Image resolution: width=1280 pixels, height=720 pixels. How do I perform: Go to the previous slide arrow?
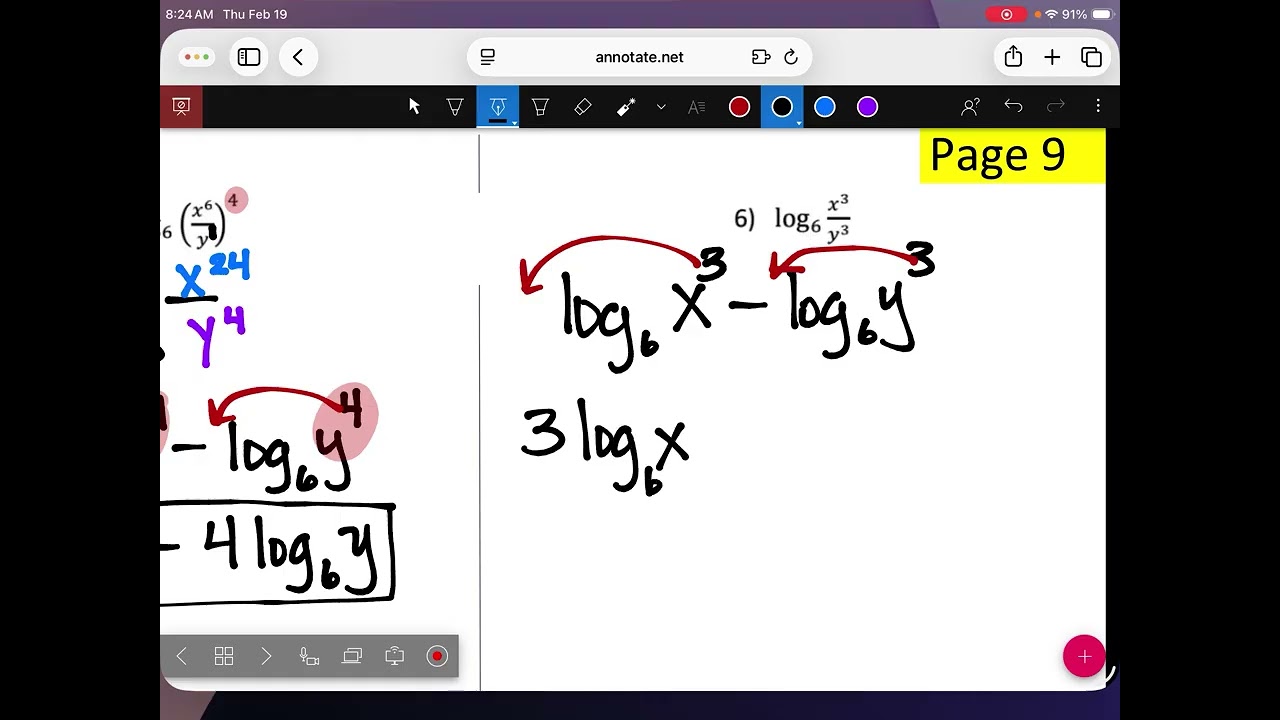coord(182,656)
